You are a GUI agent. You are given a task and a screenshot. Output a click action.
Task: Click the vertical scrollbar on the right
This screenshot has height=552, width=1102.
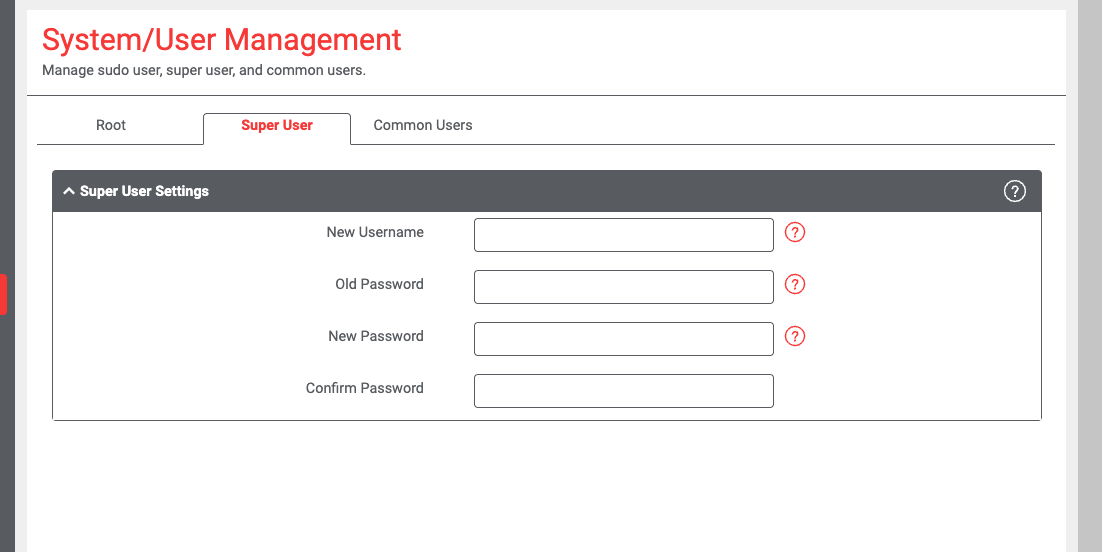click(x=1089, y=276)
